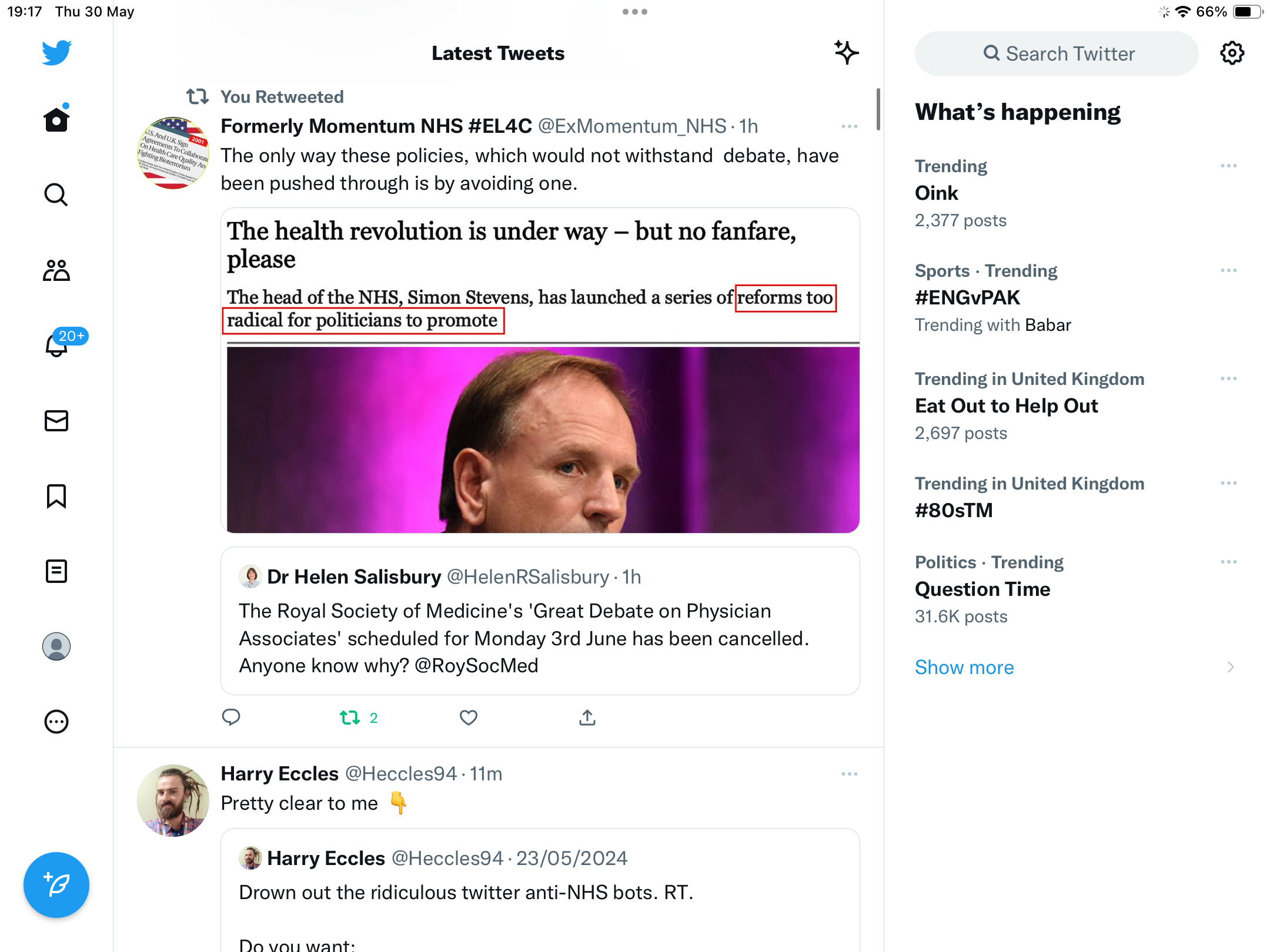This screenshot has width=1270, height=952.
Task: Expand options menu on Momentum NHS tweet
Action: tap(850, 126)
